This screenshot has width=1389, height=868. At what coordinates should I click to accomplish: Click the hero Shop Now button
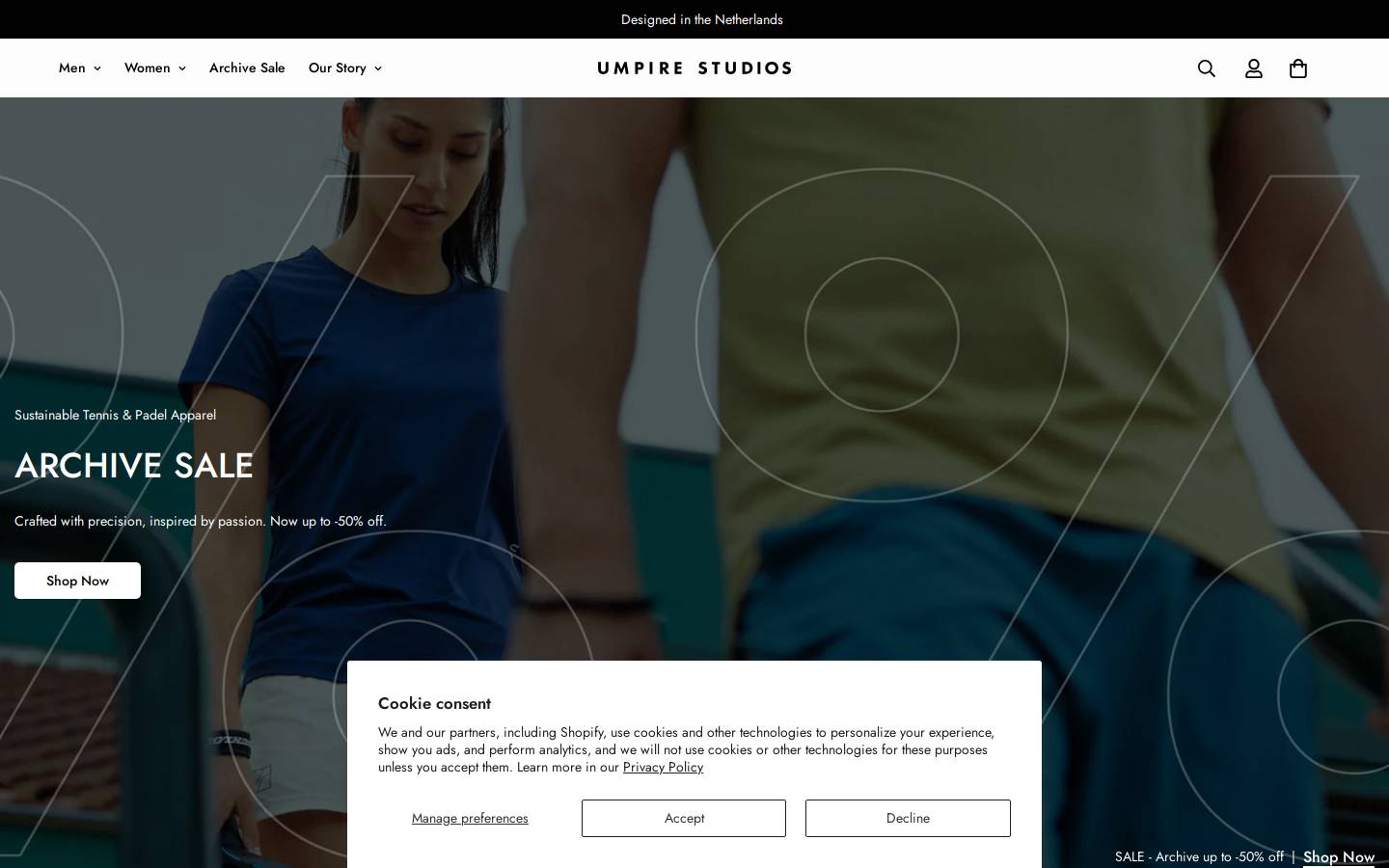pos(77,581)
